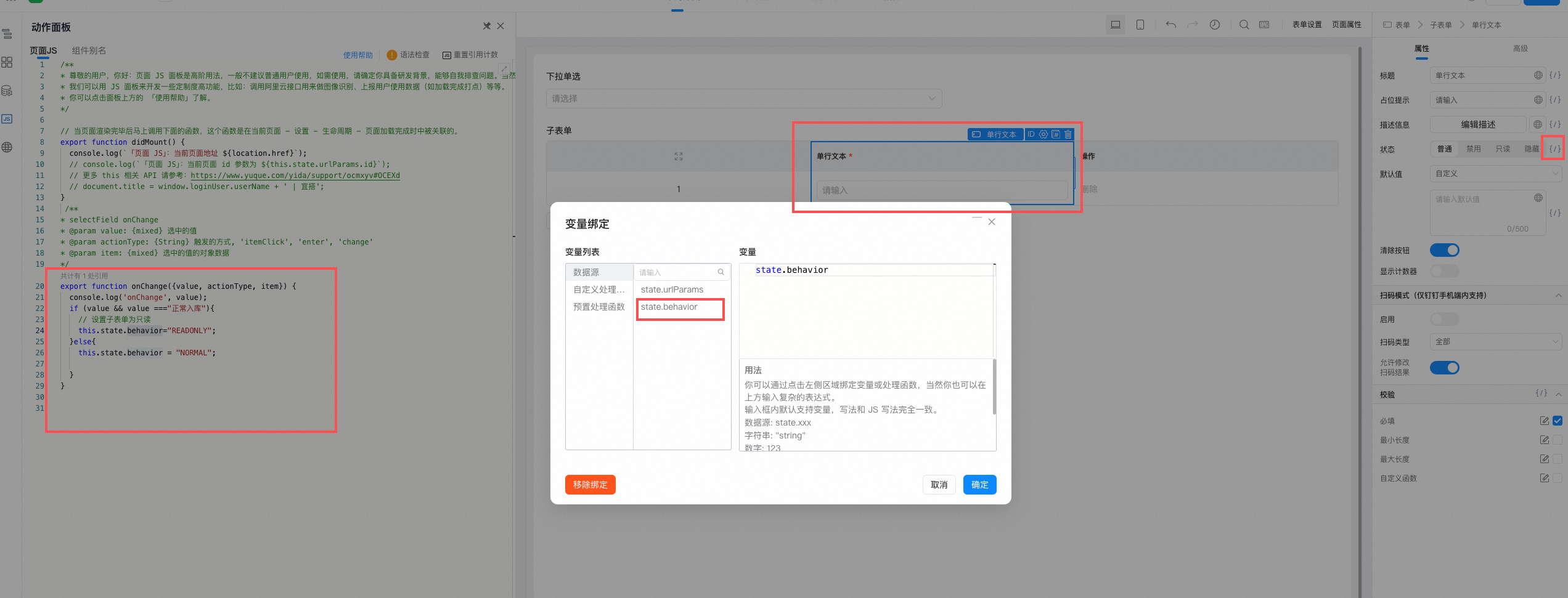1568x598 pixels.
Task: Toggle the scan mode enable switch
Action: coord(1444,319)
